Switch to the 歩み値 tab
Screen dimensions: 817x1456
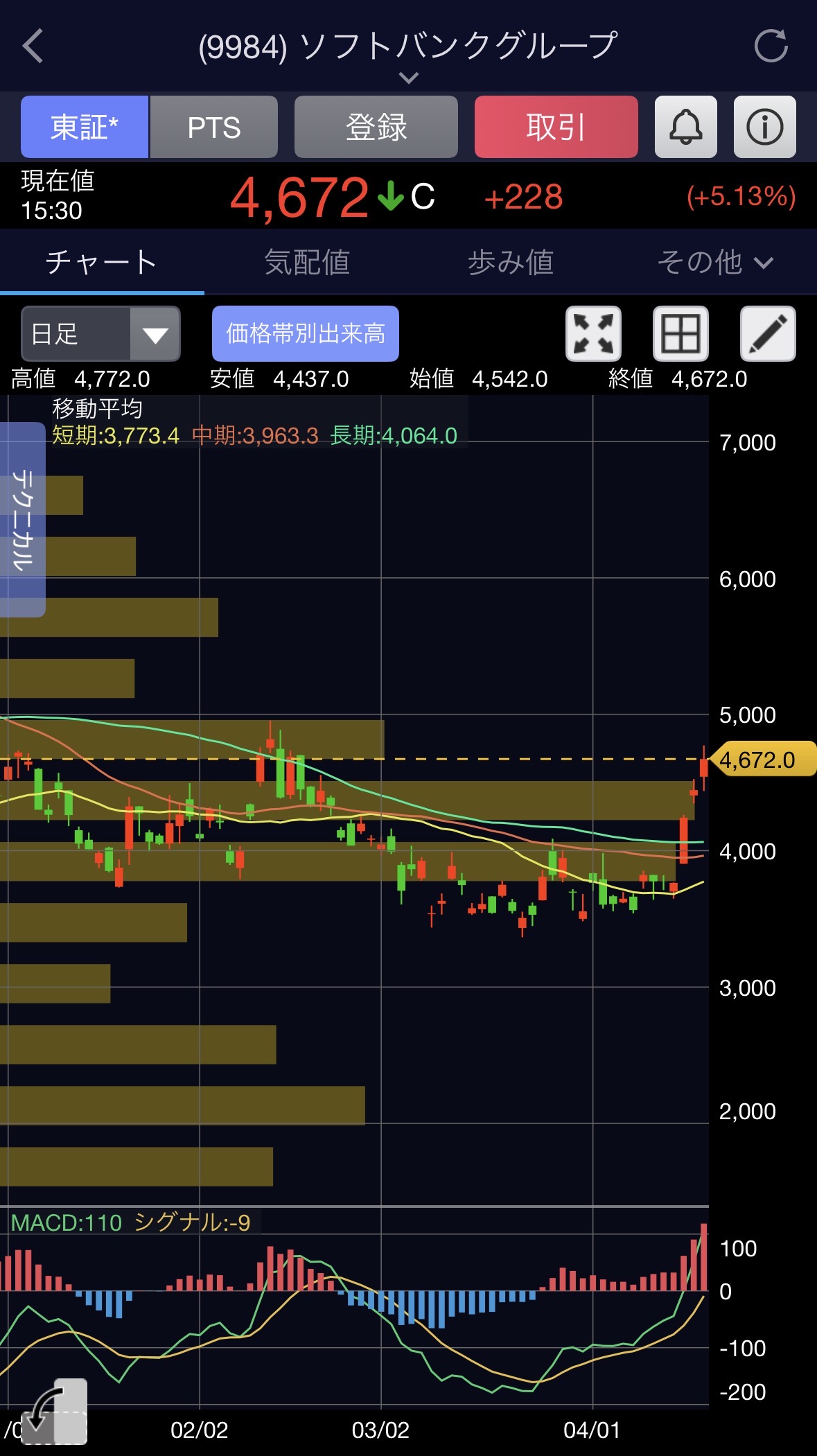(510, 263)
